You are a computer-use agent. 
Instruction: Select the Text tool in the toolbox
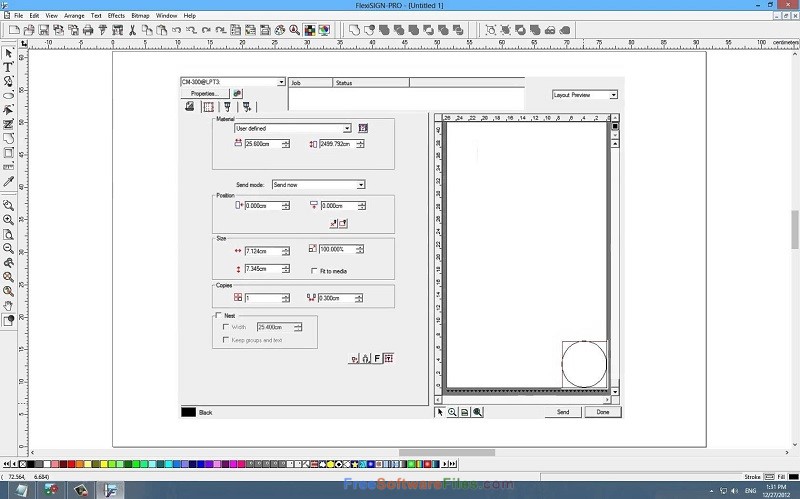pyautogui.click(x=8, y=67)
